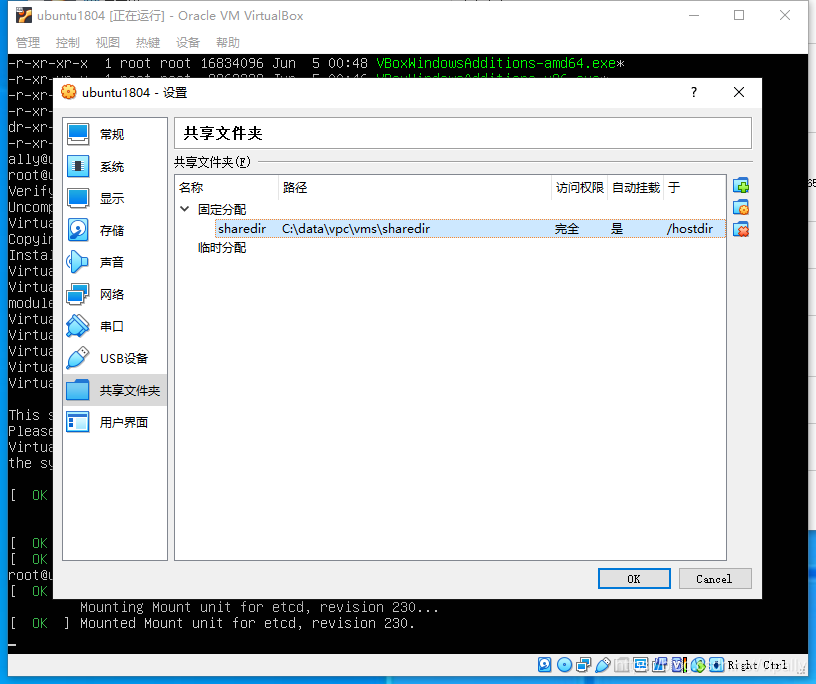Click the settings dialog gear title icon

click(69, 92)
